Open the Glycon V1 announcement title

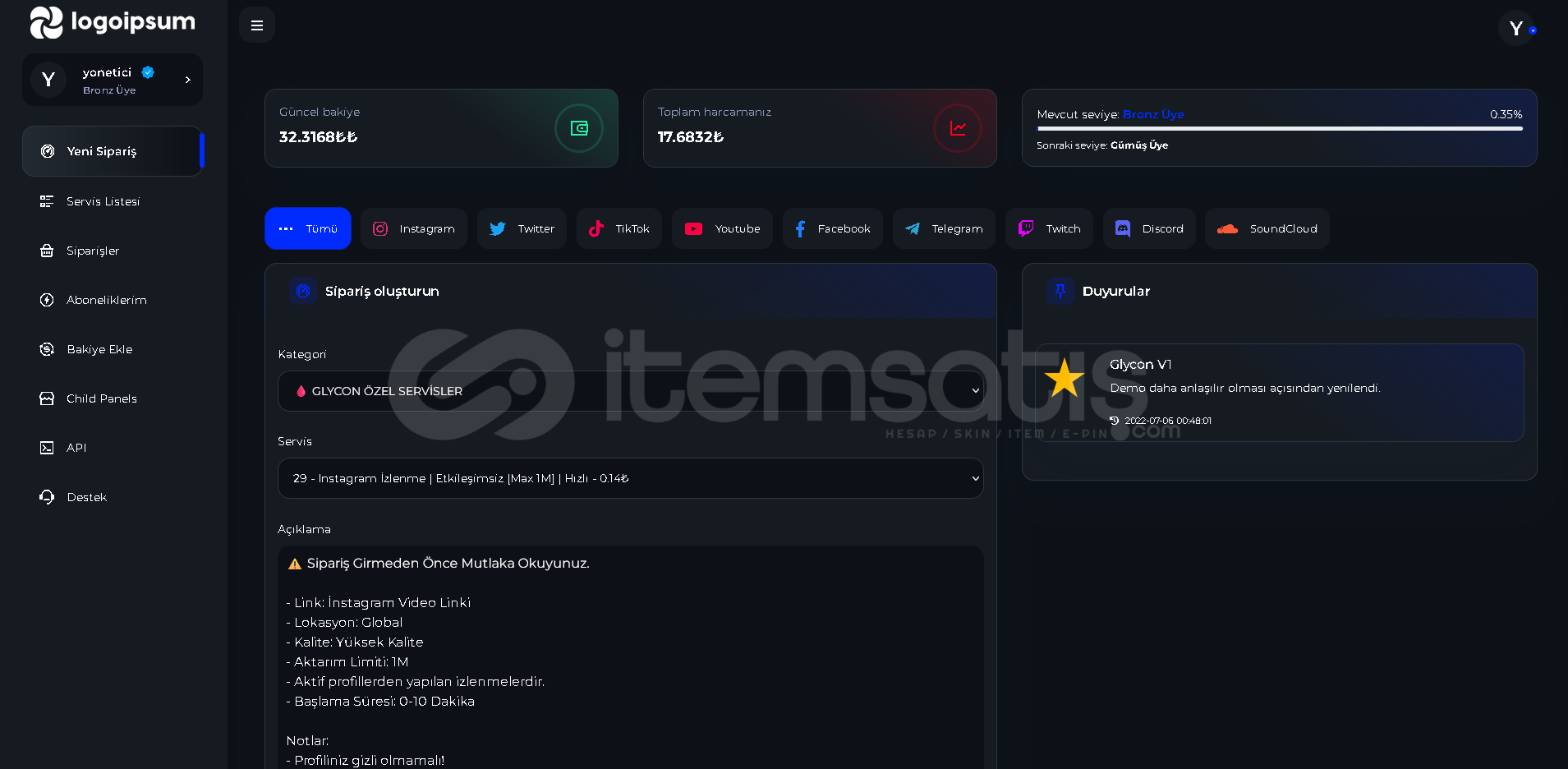point(1141,364)
